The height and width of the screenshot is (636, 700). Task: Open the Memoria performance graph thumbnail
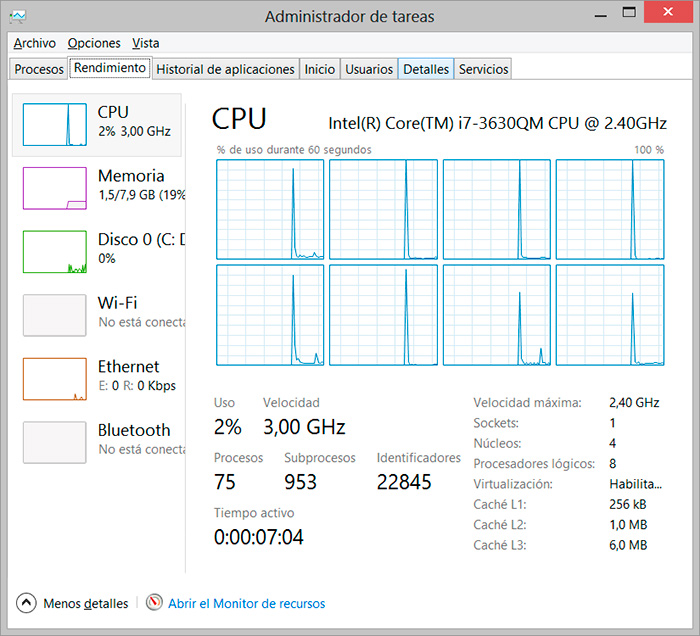[x=55, y=187]
